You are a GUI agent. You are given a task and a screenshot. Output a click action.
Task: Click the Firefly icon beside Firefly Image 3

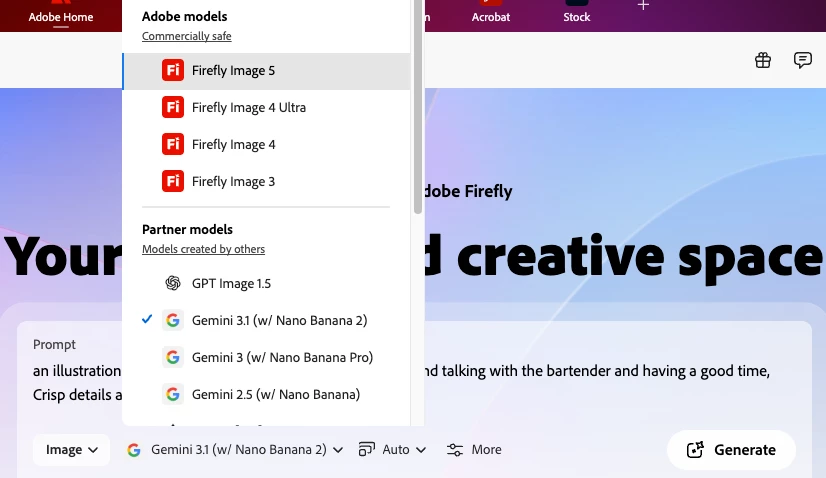pyautogui.click(x=173, y=181)
